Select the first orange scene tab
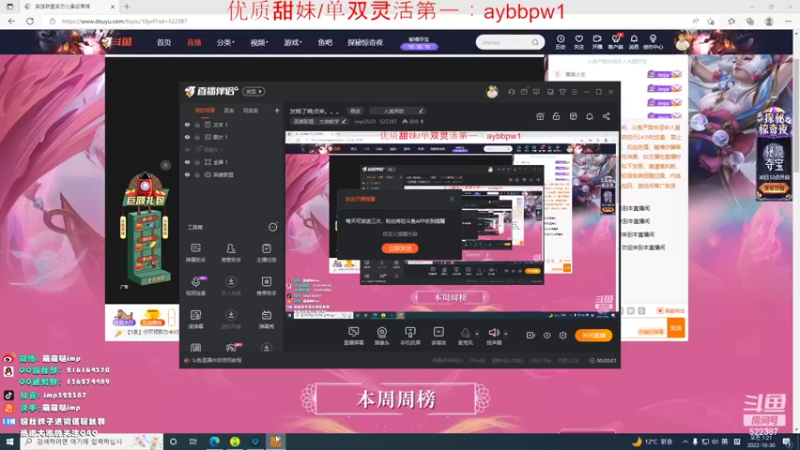 coord(205,110)
